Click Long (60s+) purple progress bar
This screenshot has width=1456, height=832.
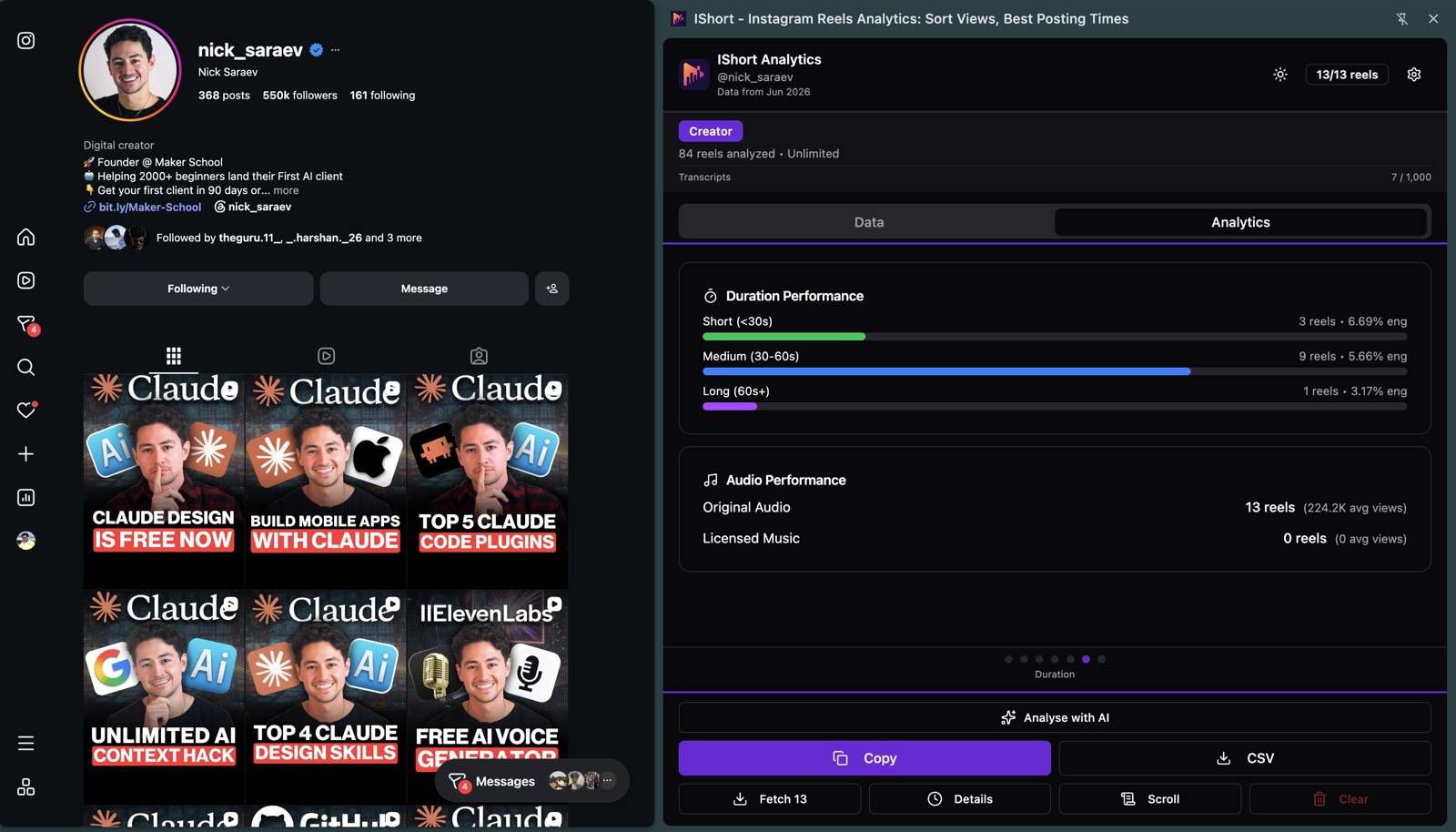[x=729, y=406]
